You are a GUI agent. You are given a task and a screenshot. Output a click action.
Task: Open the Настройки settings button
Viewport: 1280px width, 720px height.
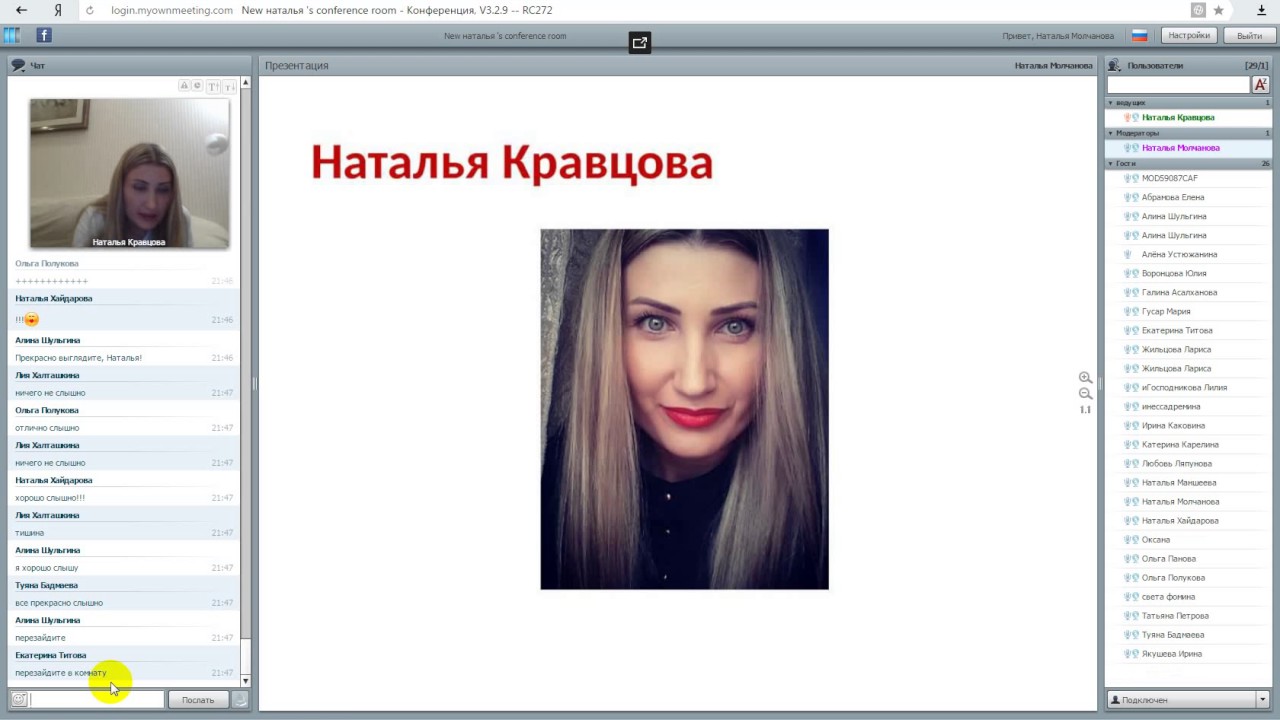1189,35
